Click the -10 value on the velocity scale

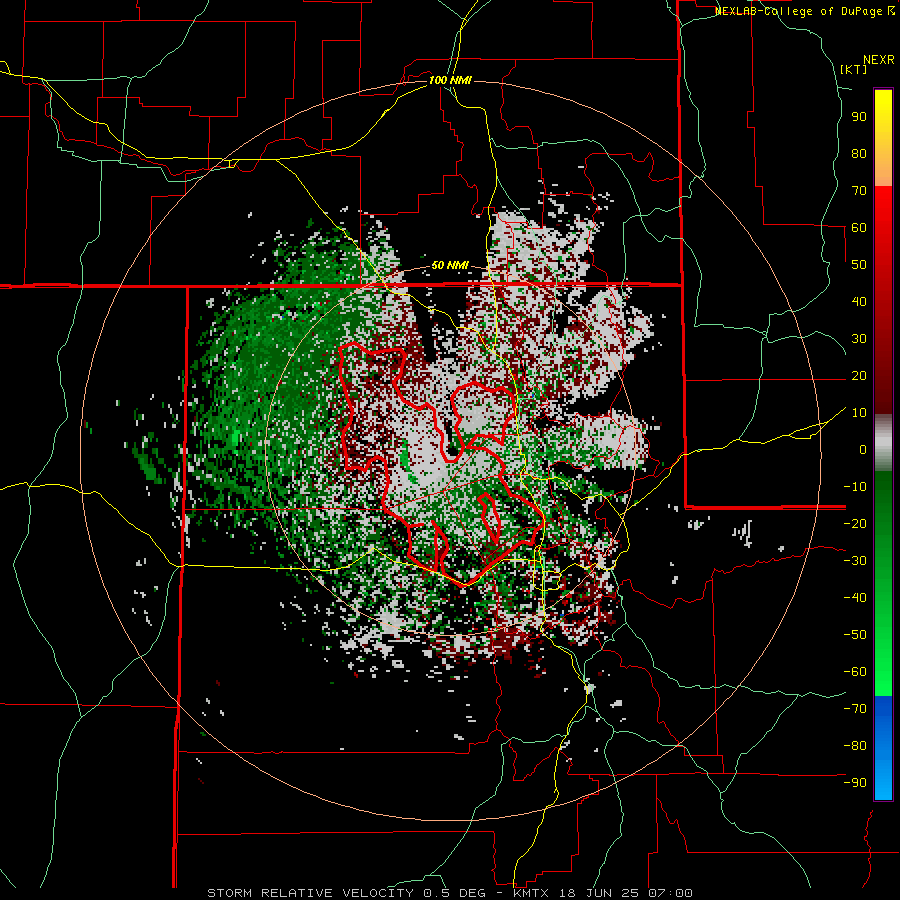(x=855, y=487)
